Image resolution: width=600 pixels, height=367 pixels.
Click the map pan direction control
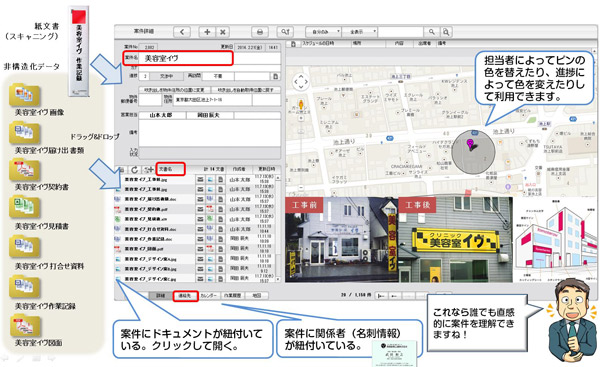301,82
